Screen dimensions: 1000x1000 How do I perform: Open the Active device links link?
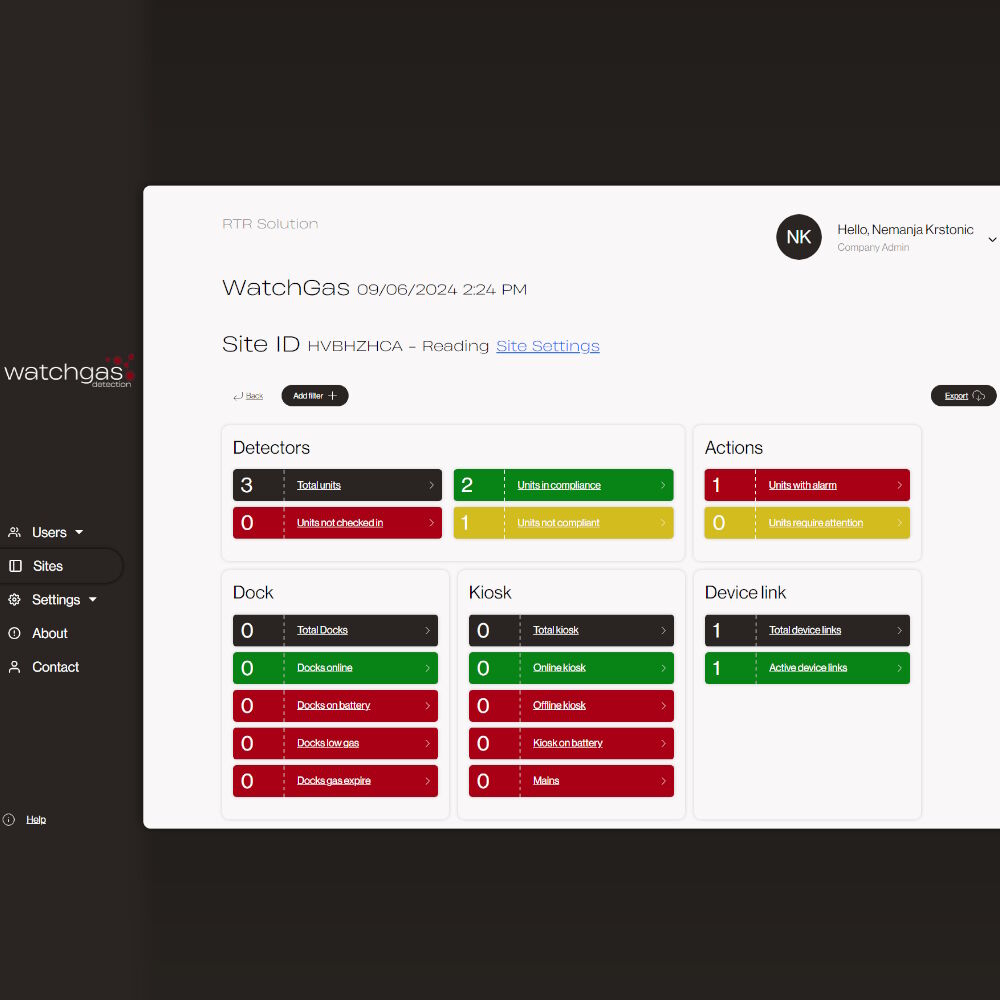pyautogui.click(x=808, y=668)
